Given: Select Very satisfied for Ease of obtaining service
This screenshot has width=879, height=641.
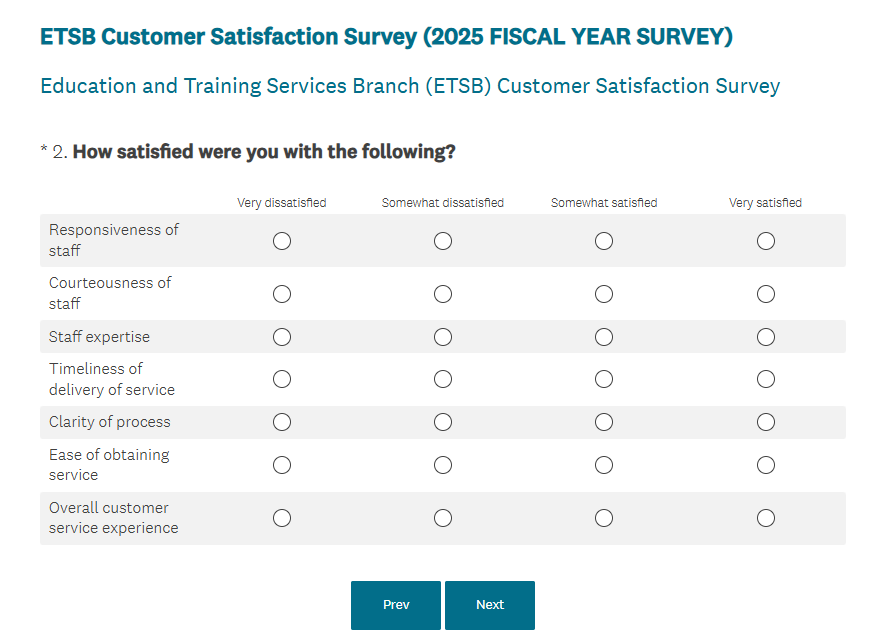Looking at the screenshot, I should (766, 465).
